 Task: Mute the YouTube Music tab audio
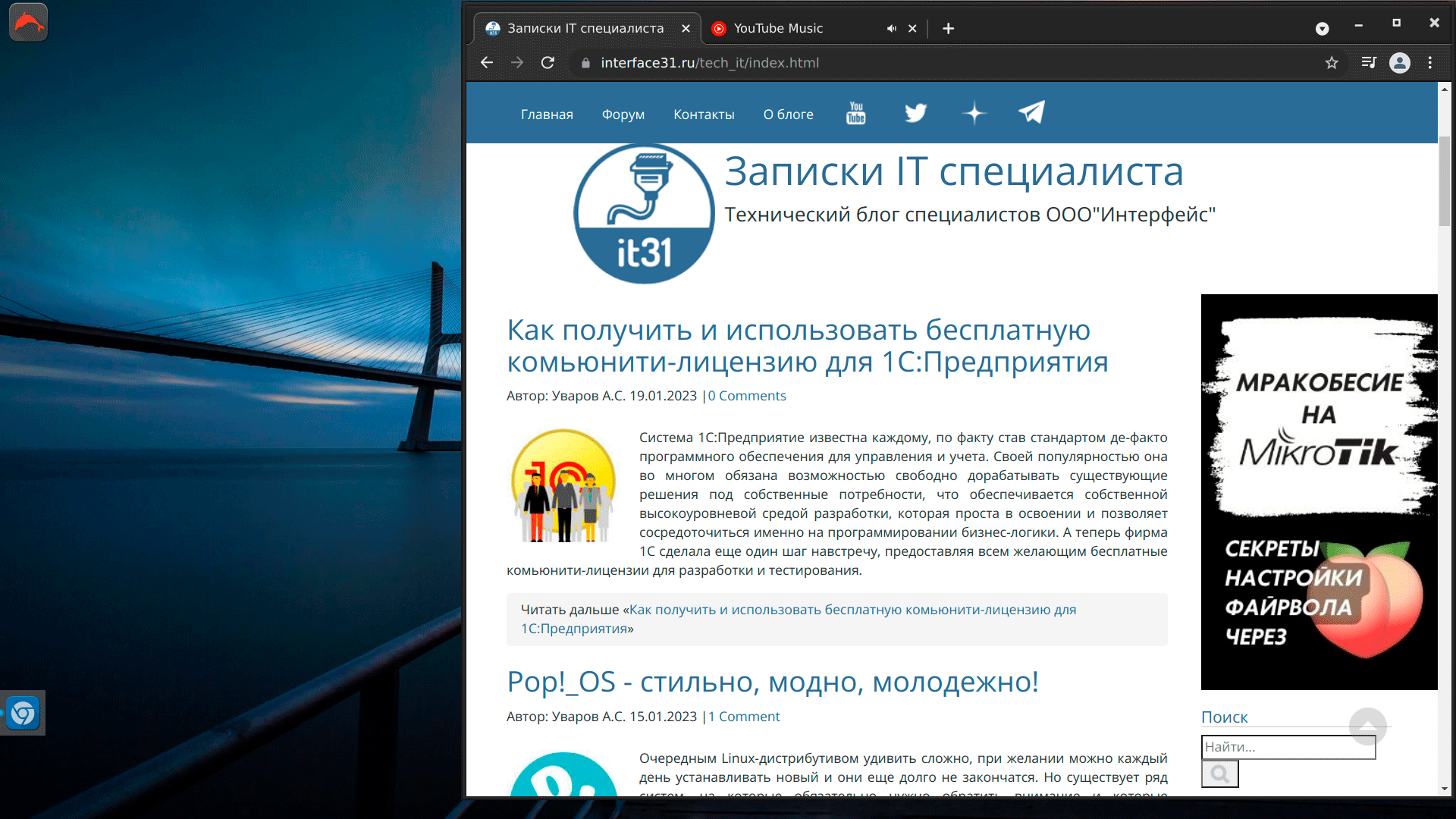[x=891, y=29]
